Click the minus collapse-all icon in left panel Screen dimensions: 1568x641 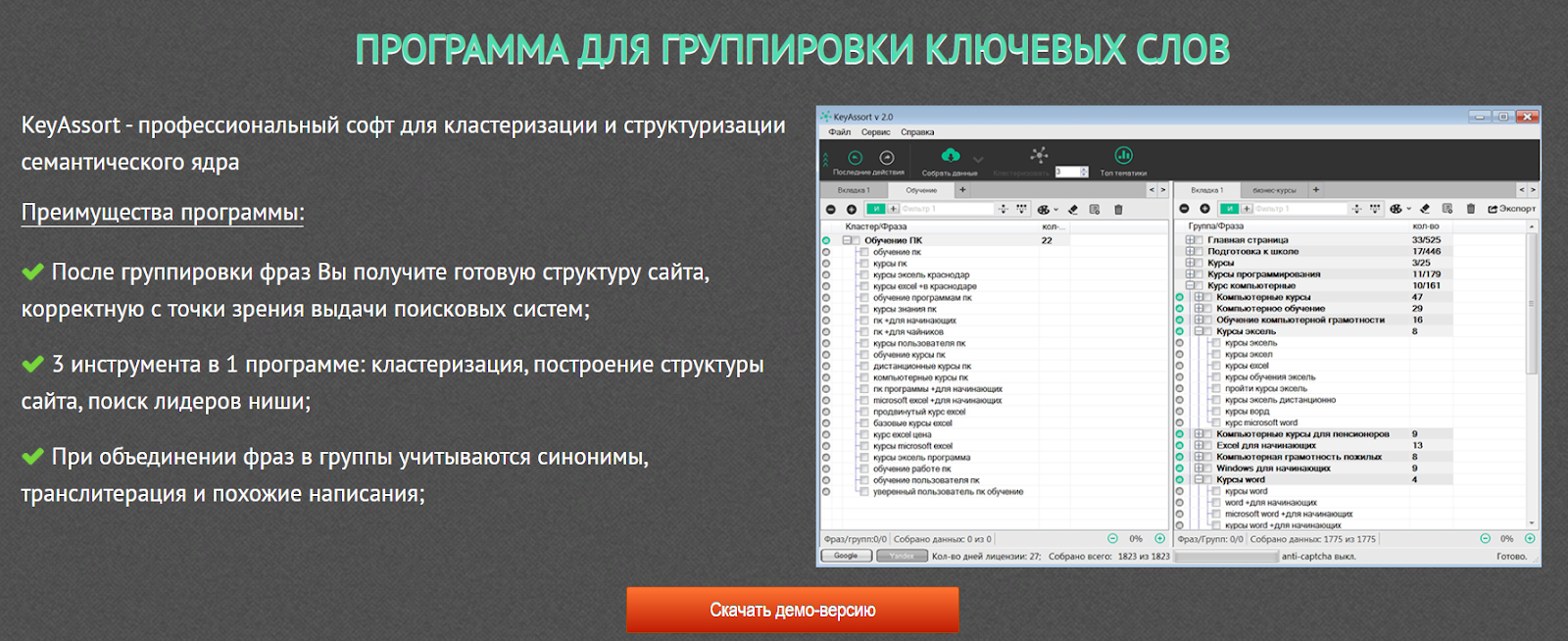(x=831, y=210)
